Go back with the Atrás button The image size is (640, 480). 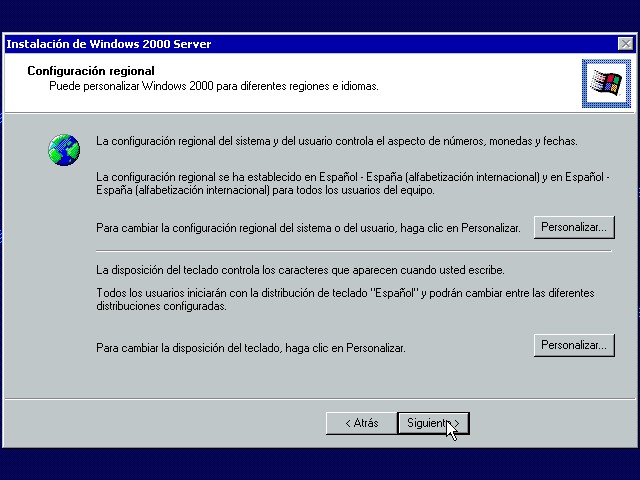(x=361, y=423)
